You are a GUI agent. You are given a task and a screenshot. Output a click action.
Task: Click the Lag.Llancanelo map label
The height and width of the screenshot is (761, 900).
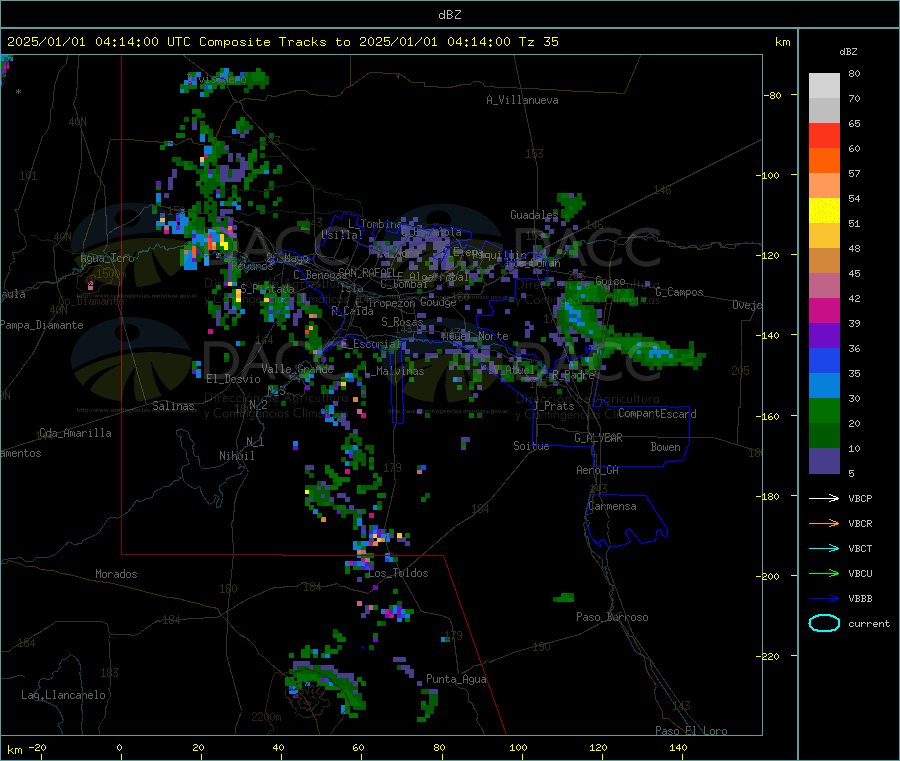pyautogui.click(x=63, y=695)
